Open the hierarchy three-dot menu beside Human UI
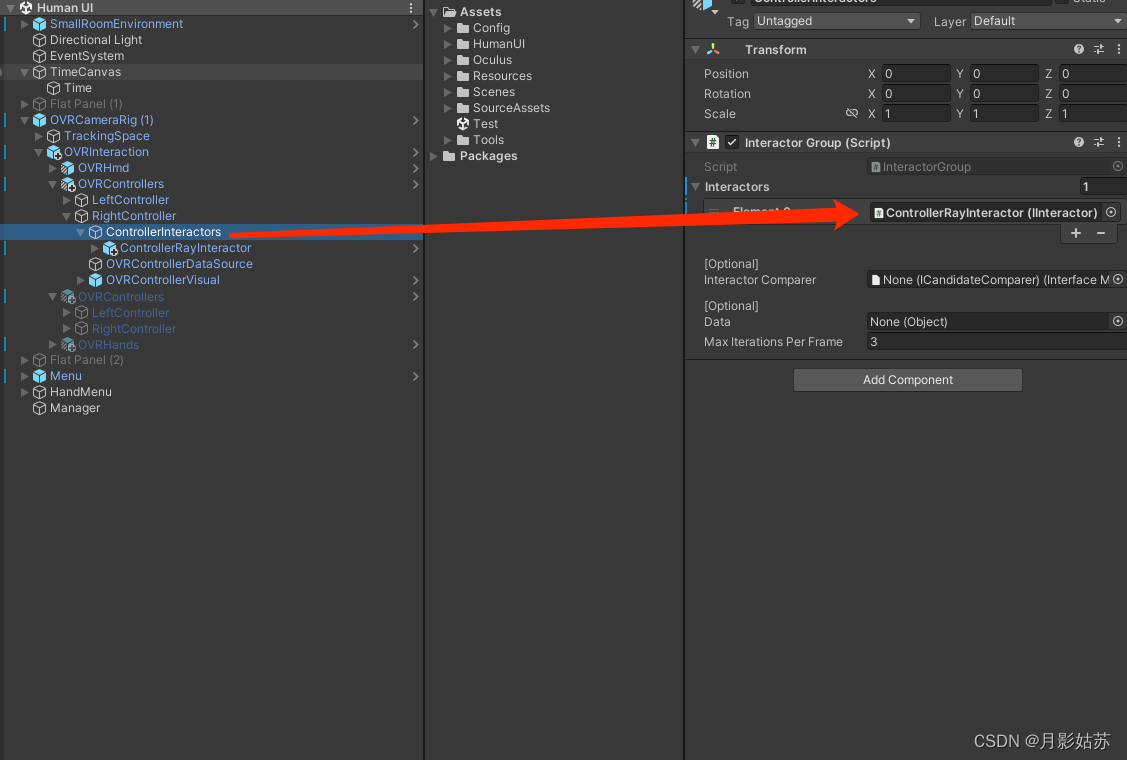This screenshot has width=1127, height=760. pos(410,7)
